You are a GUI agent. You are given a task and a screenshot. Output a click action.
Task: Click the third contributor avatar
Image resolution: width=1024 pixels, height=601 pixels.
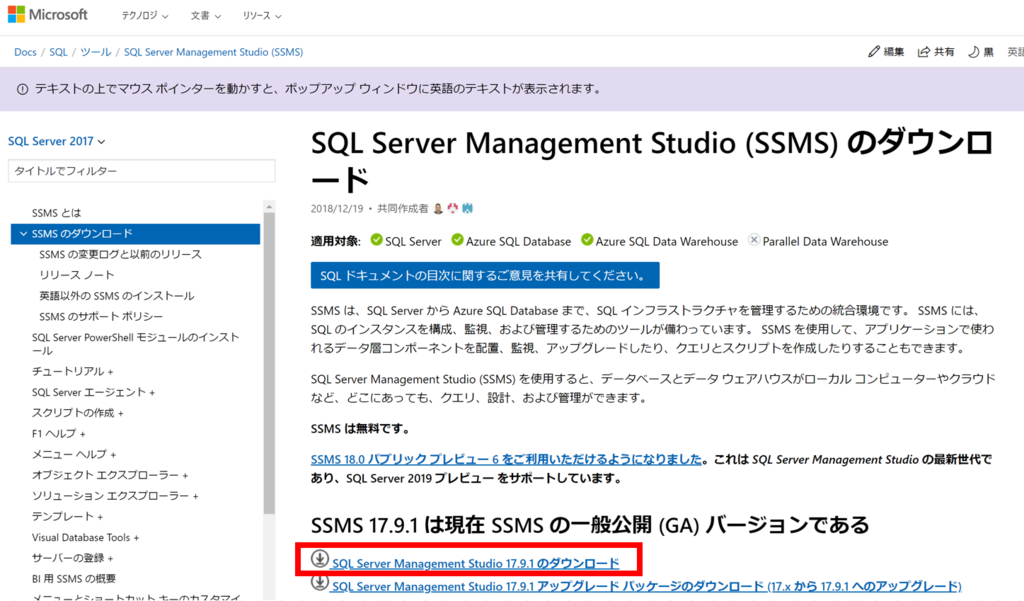click(x=468, y=208)
